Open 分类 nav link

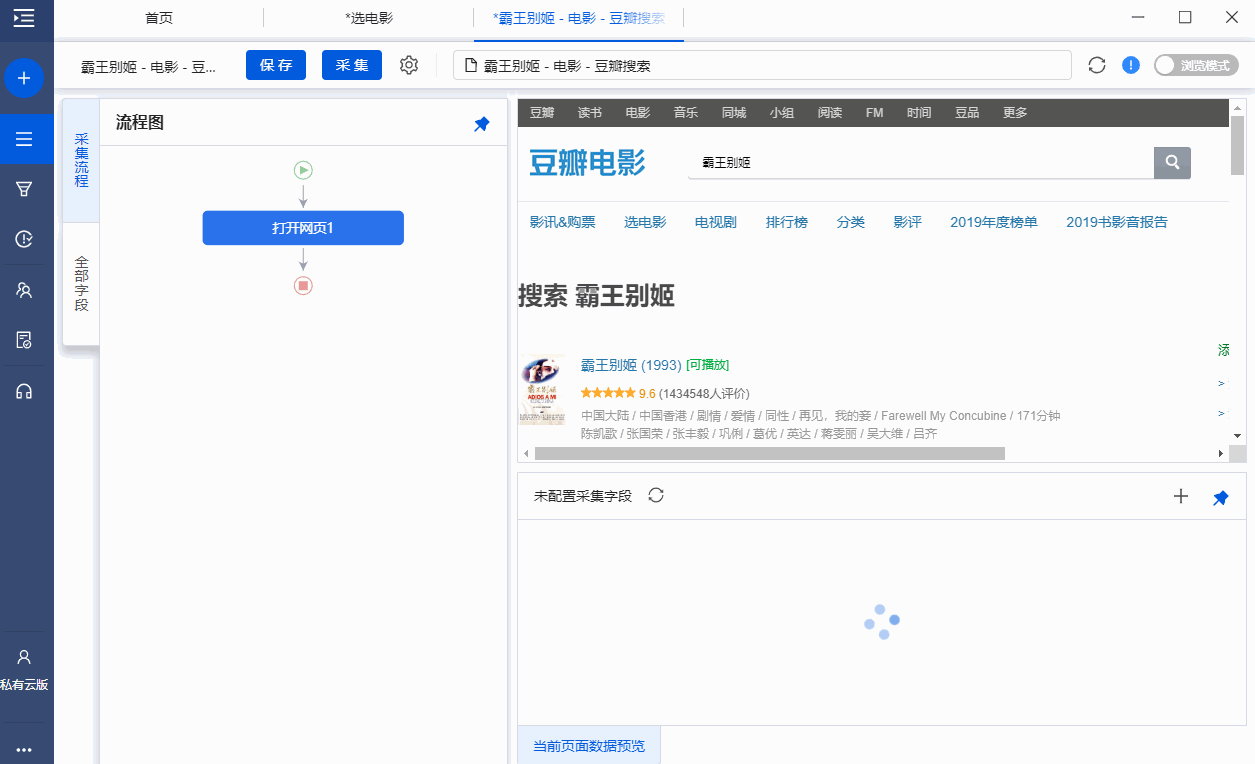click(x=851, y=222)
